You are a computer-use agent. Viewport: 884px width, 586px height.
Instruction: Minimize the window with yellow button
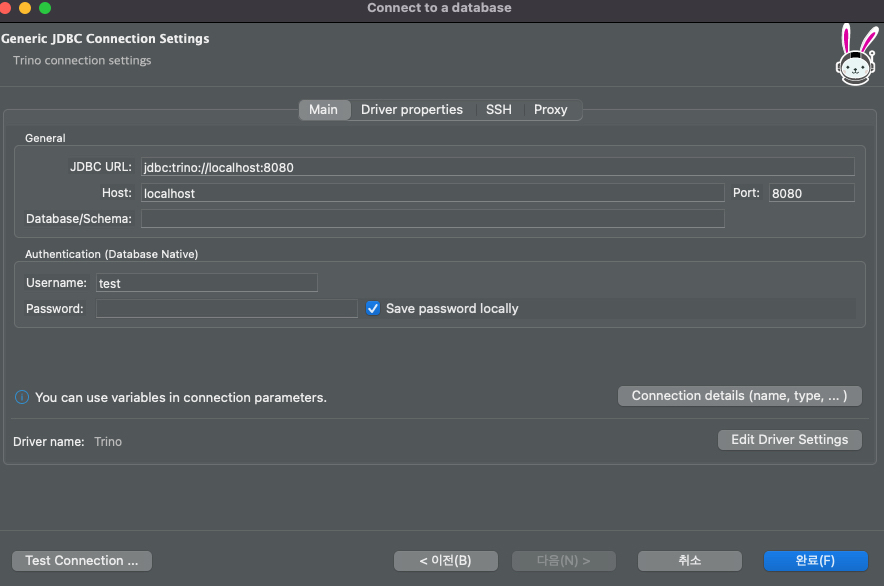(25, 8)
